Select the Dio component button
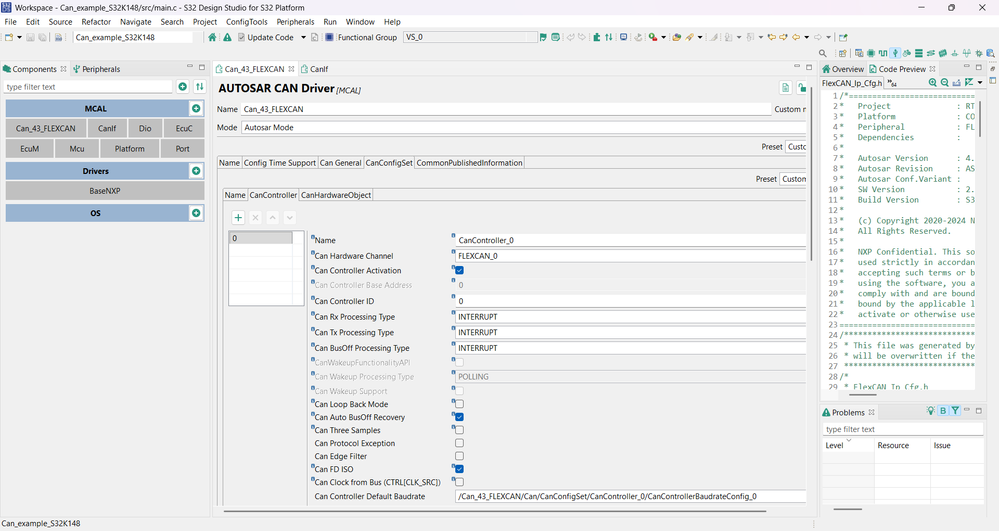This screenshot has width=999, height=531. pos(145,128)
